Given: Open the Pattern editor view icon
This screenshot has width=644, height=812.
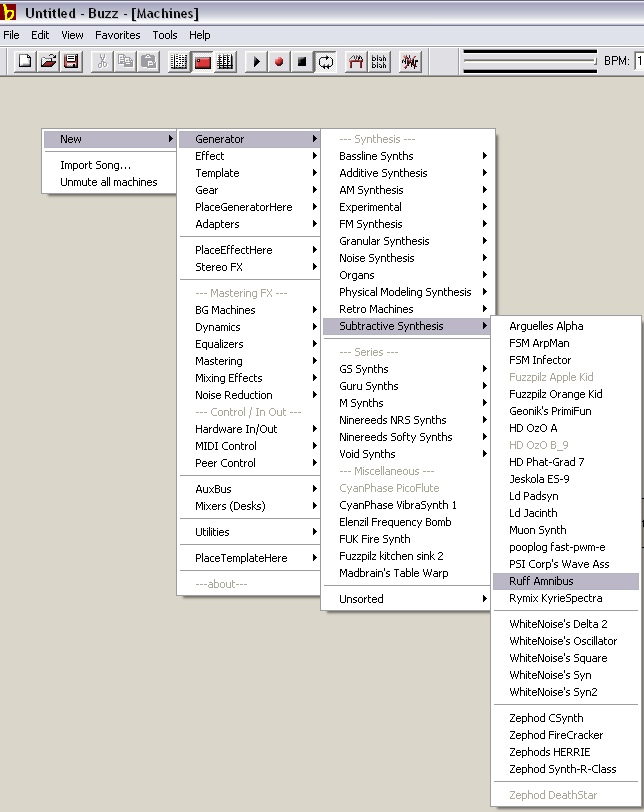Looking at the screenshot, I should pyautogui.click(x=179, y=62).
